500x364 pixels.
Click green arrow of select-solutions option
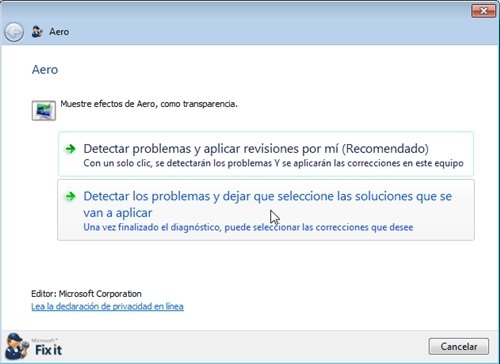coord(70,196)
